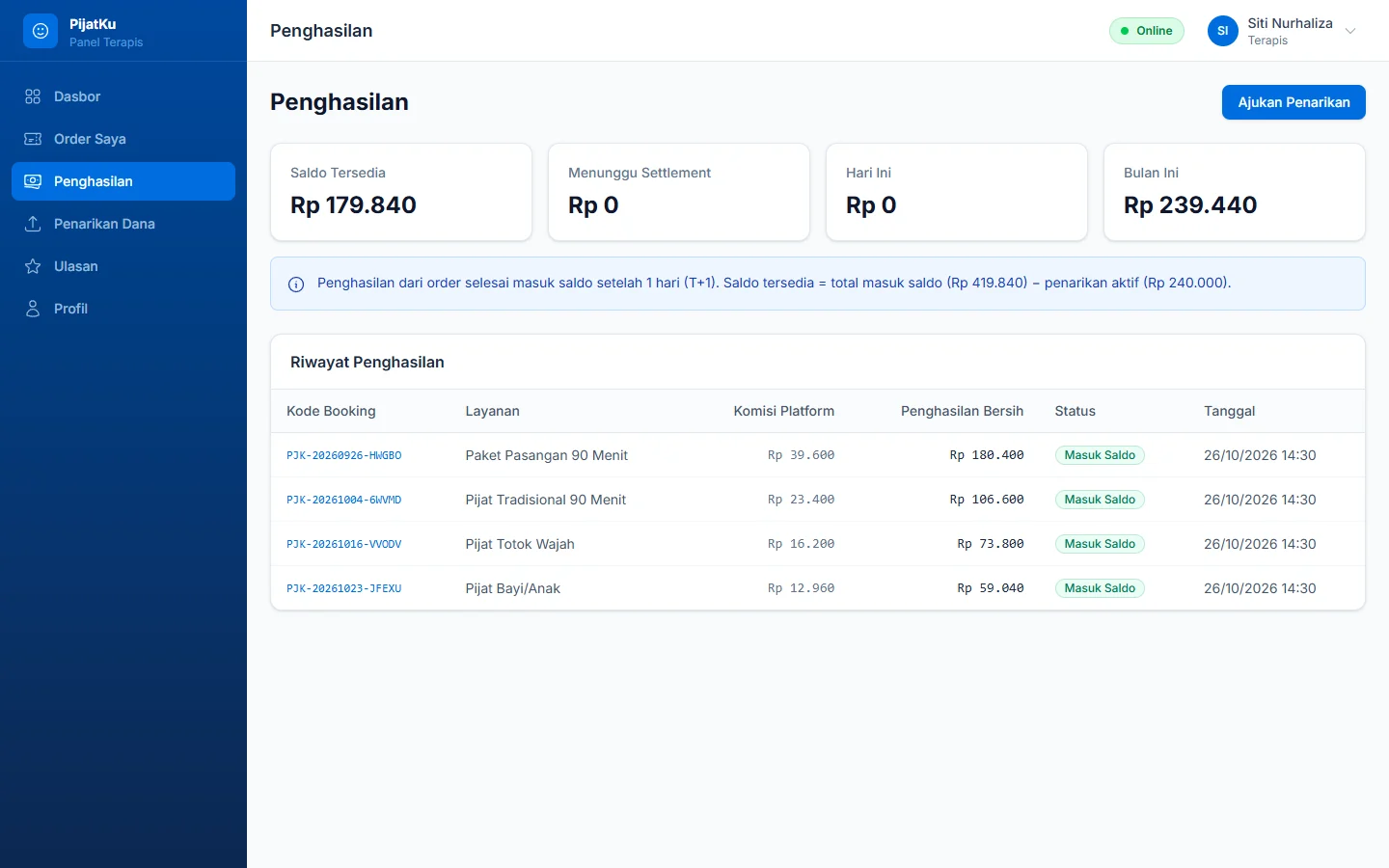Open booking PJK-20260926-HWGBO
This screenshot has height=868, width=1389.
click(343, 455)
